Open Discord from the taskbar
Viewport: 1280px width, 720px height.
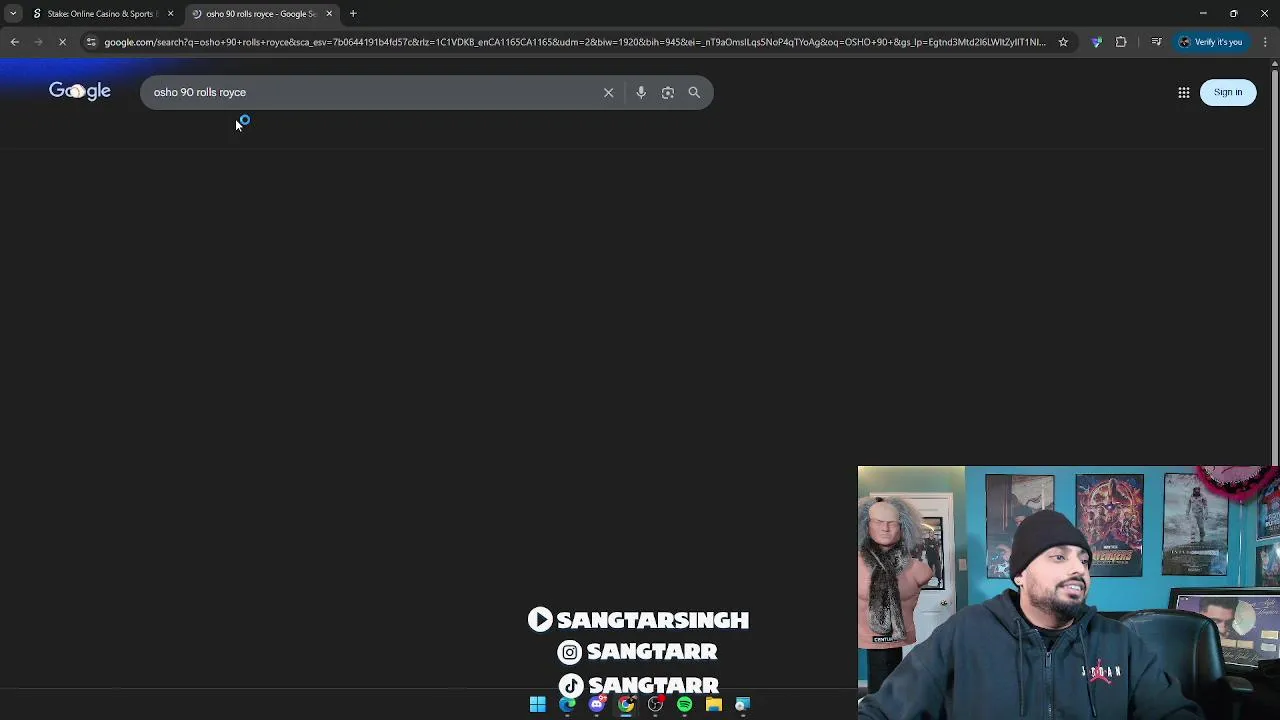pos(597,705)
